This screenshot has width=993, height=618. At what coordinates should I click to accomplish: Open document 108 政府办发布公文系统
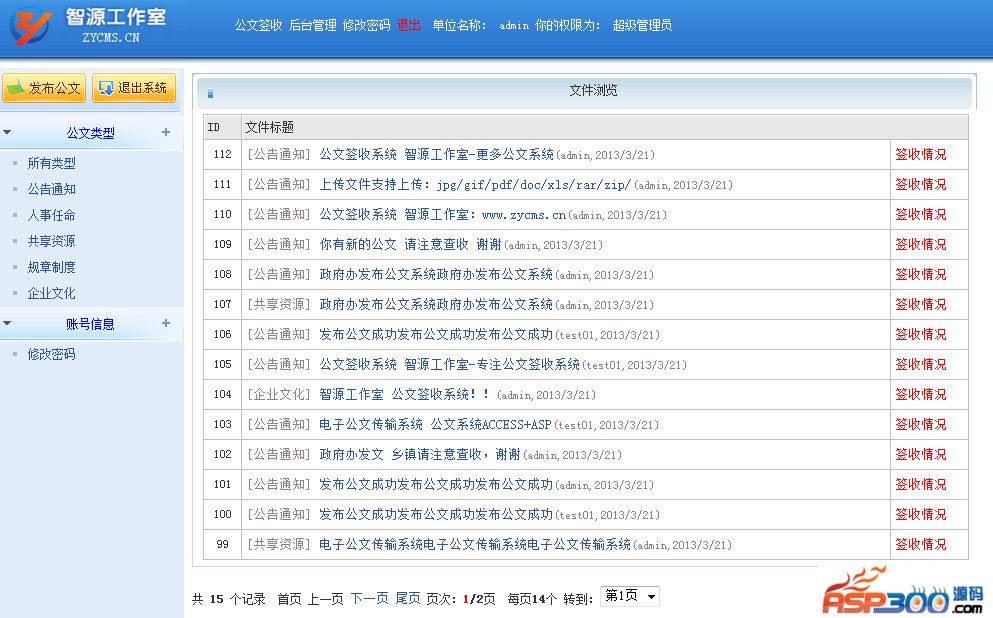[x=436, y=274]
